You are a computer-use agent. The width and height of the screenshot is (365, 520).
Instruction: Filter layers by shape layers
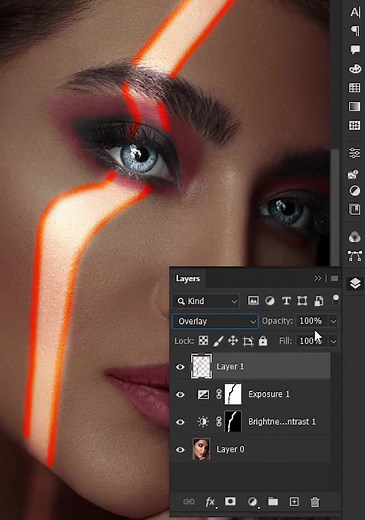[x=302, y=301]
